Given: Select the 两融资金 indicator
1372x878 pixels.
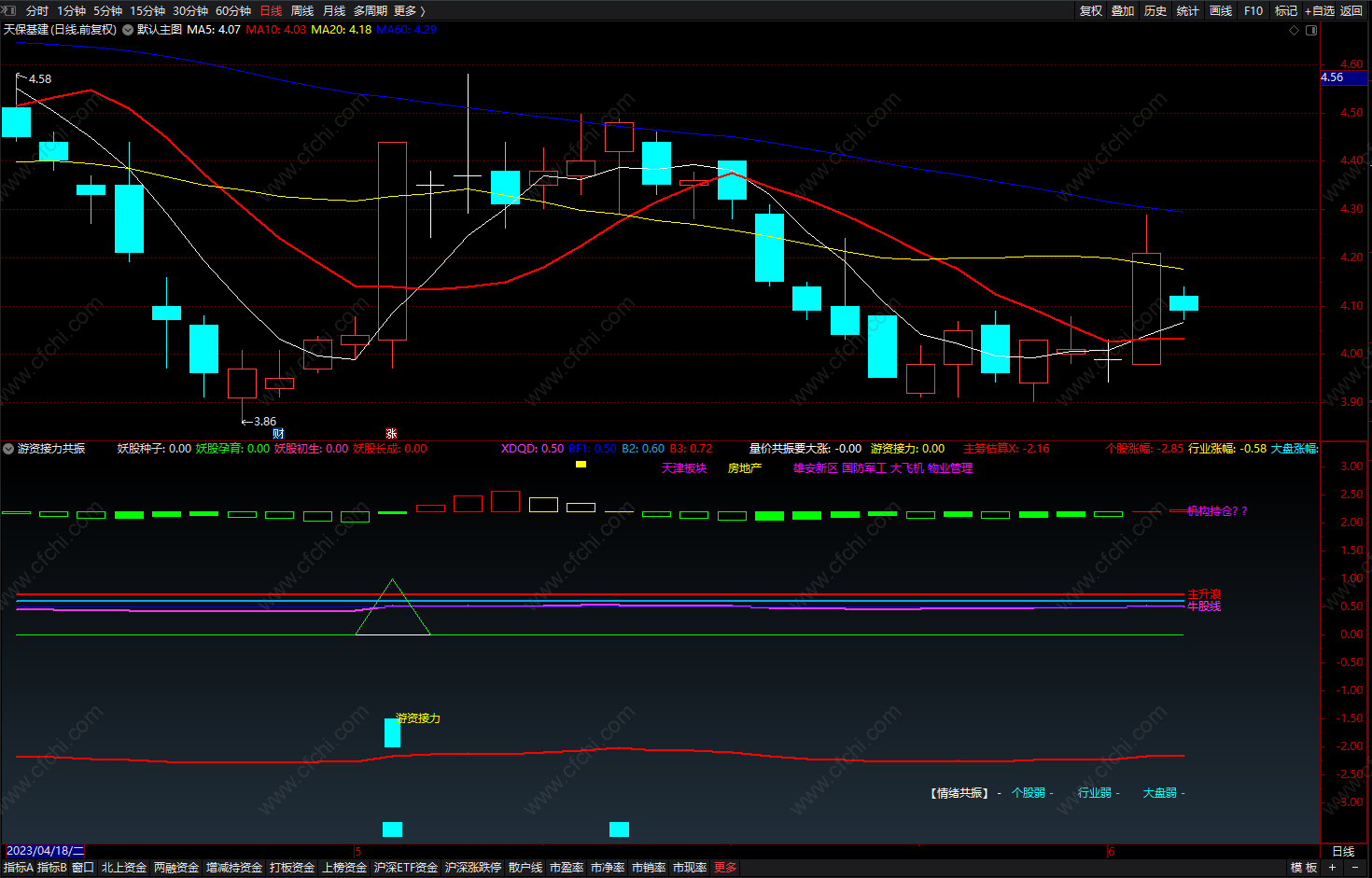Looking at the screenshot, I should coord(176,868).
